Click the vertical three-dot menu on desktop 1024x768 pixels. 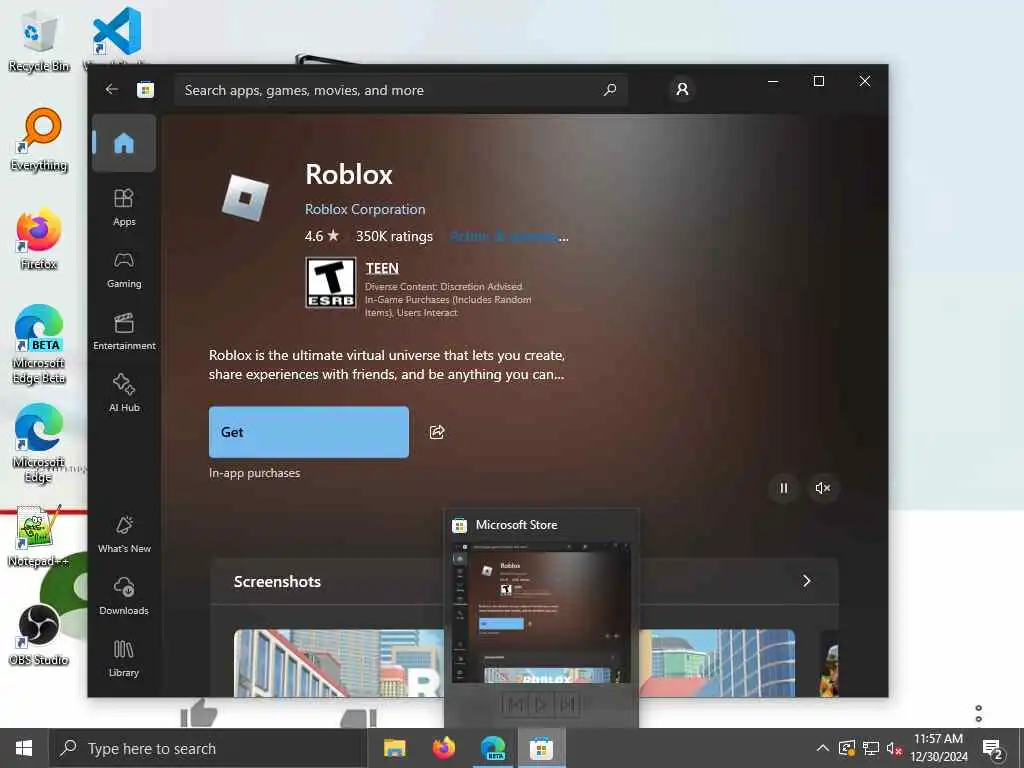(x=978, y=713)
